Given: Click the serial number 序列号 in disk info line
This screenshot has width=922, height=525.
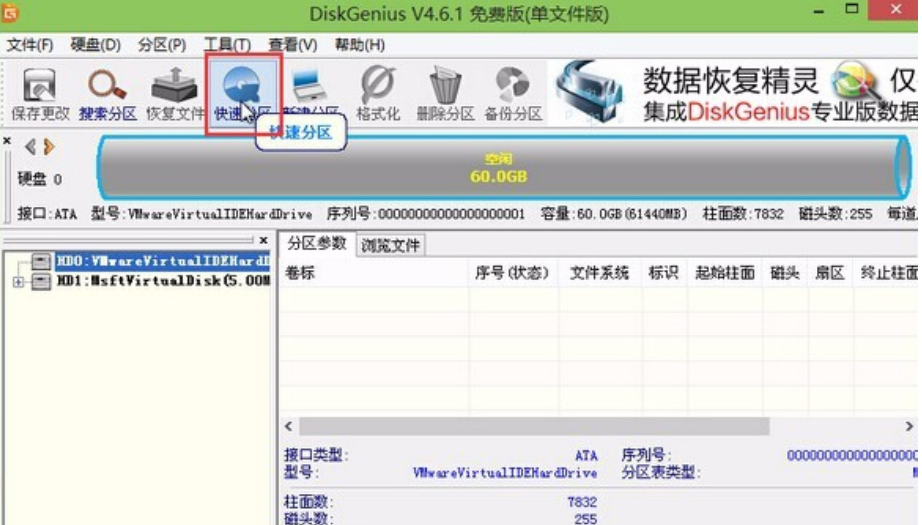Looking at the screenshot, I should pos(425,214).
